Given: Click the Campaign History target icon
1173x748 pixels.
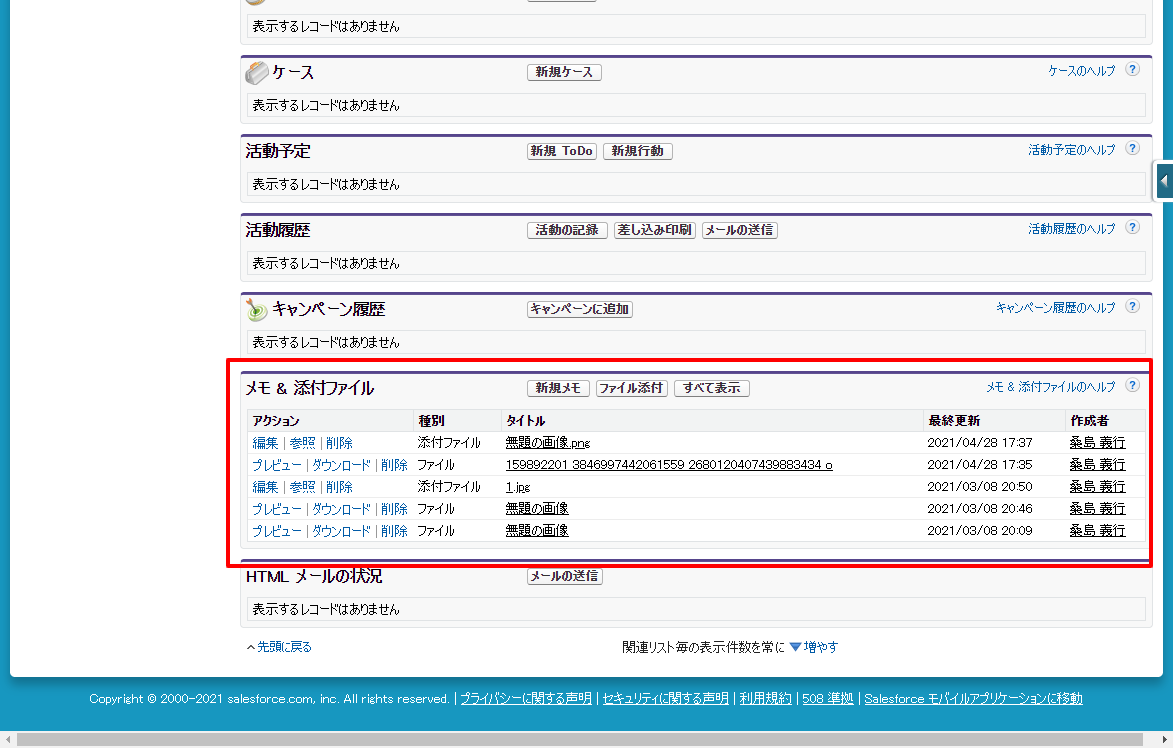Looking at the screenshot, I should pos(257,309).
